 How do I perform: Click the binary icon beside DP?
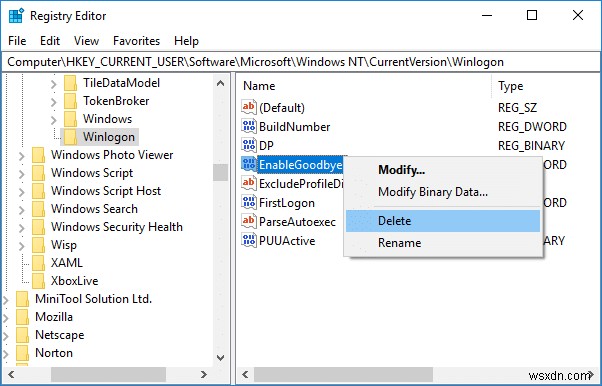(x=249, y=146)
